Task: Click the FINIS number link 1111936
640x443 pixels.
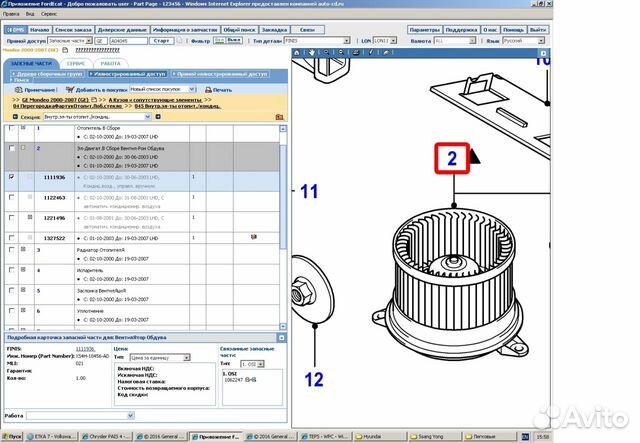Action: [x=85, y=349]
